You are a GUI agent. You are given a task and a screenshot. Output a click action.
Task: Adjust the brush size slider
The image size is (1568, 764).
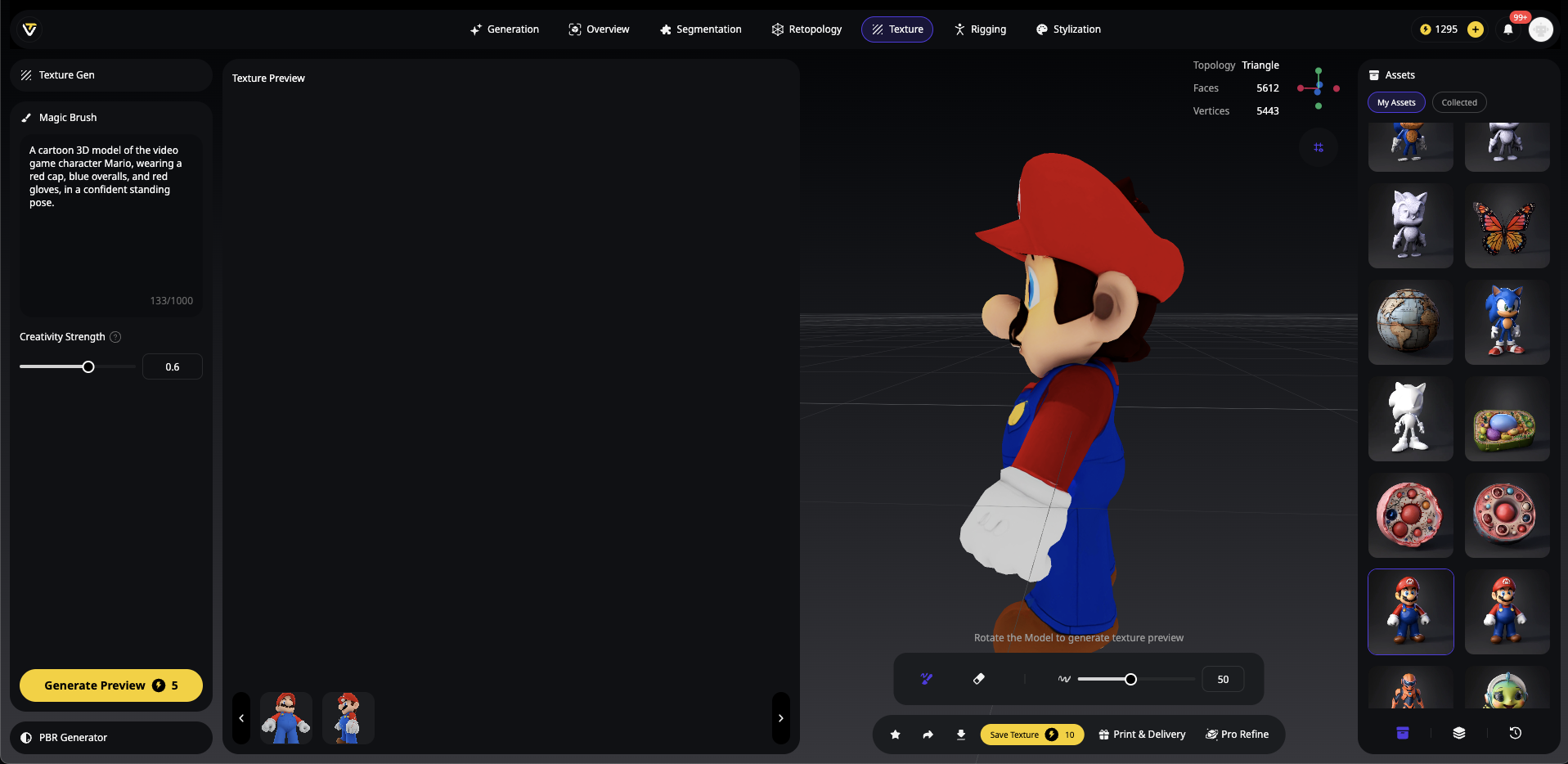coord(1130,679)
